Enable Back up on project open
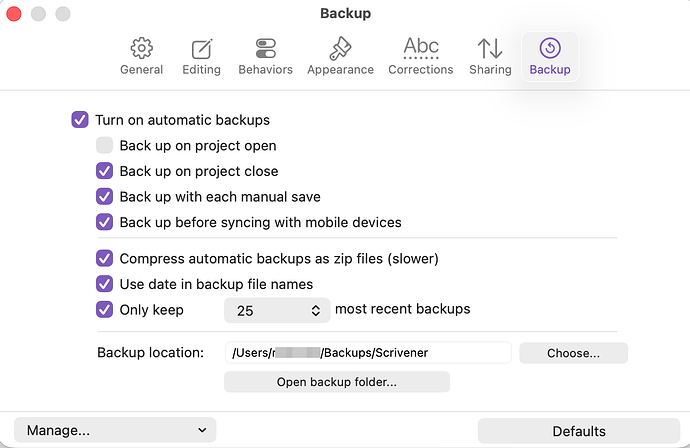 (104, 145)
